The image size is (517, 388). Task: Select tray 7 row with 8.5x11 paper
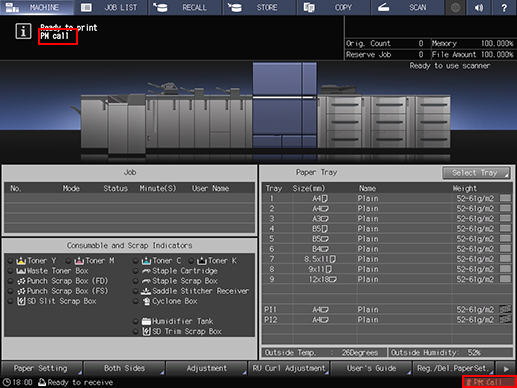(x=387, y=259)
